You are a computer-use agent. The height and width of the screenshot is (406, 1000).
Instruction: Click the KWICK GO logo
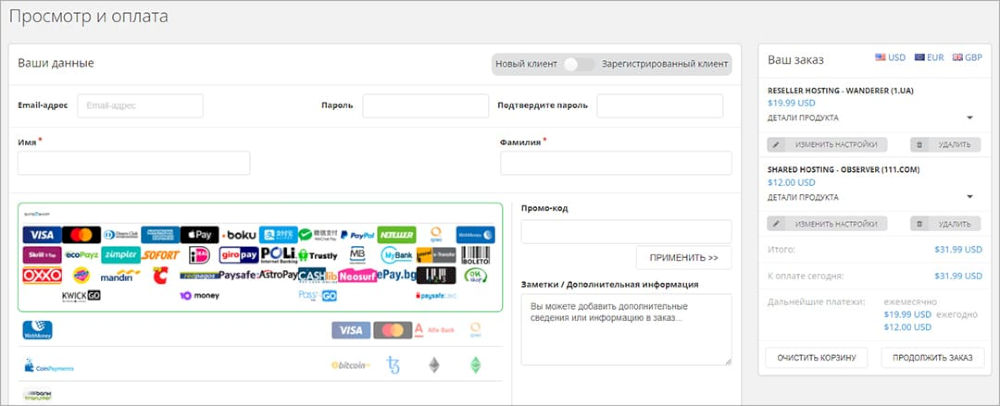click(81, 296)
